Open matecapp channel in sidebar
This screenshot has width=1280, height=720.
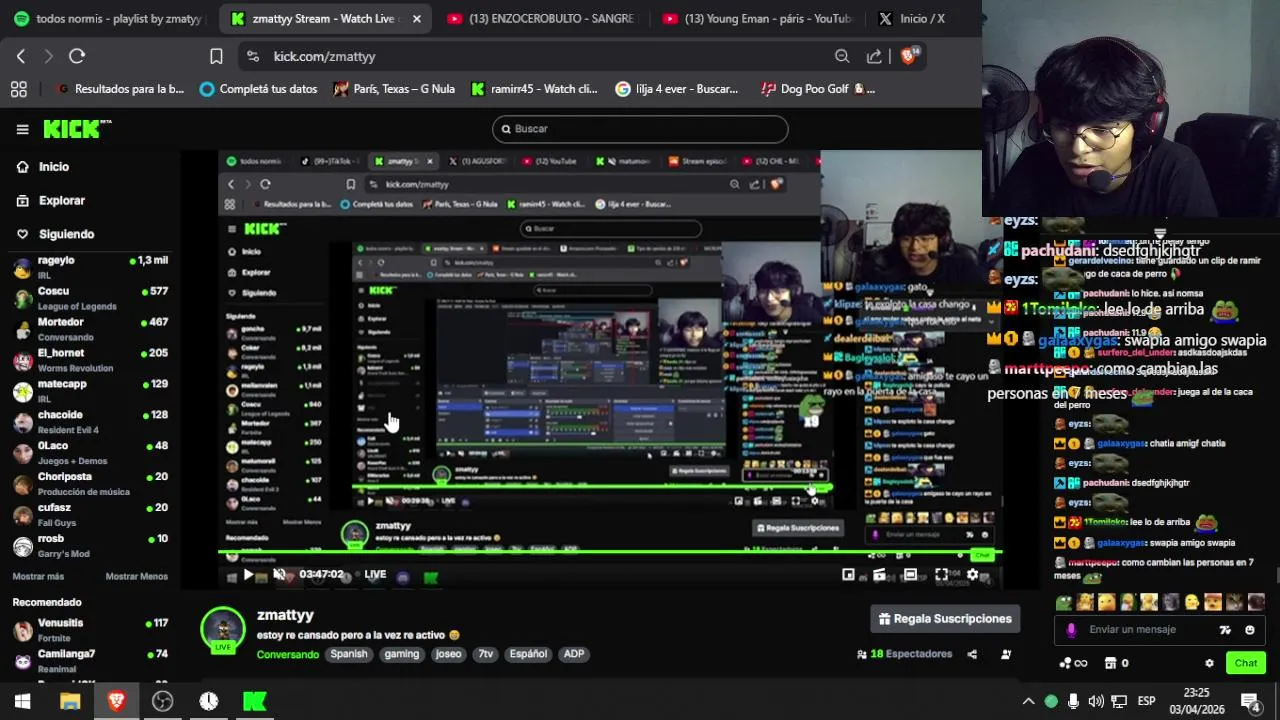[90, 391]
